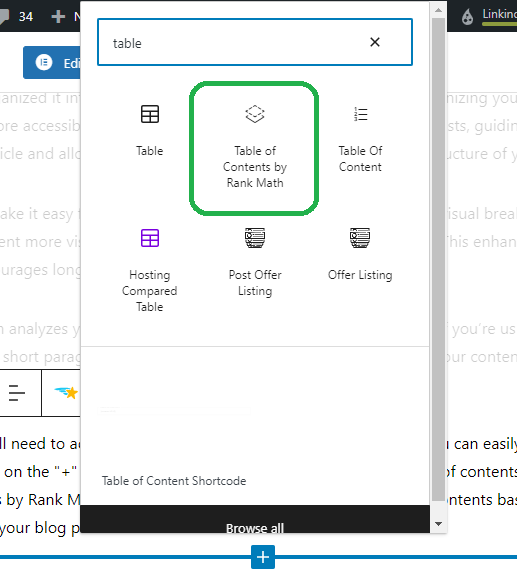
Task: Select the Table of Content Shortcode pattern
Action: [x=174, y=481]
